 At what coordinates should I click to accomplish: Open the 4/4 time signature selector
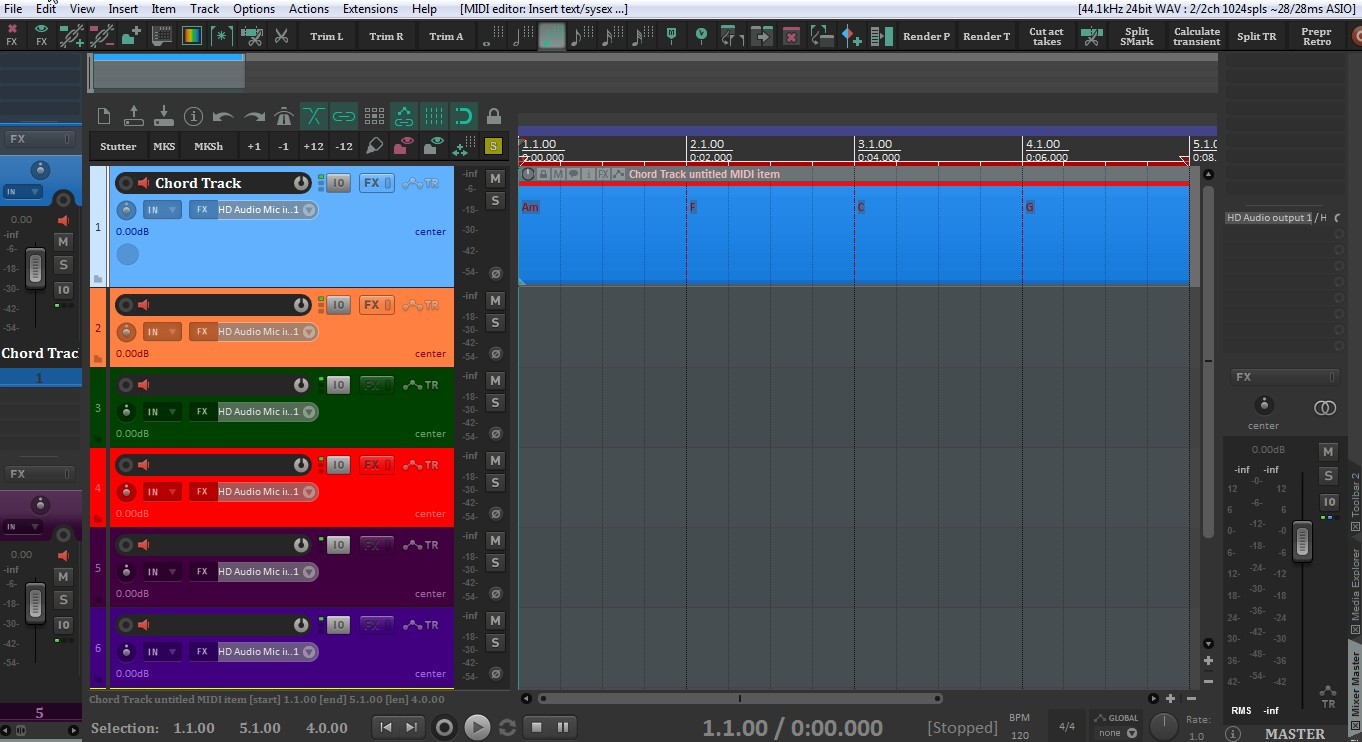coord(1067,727)
